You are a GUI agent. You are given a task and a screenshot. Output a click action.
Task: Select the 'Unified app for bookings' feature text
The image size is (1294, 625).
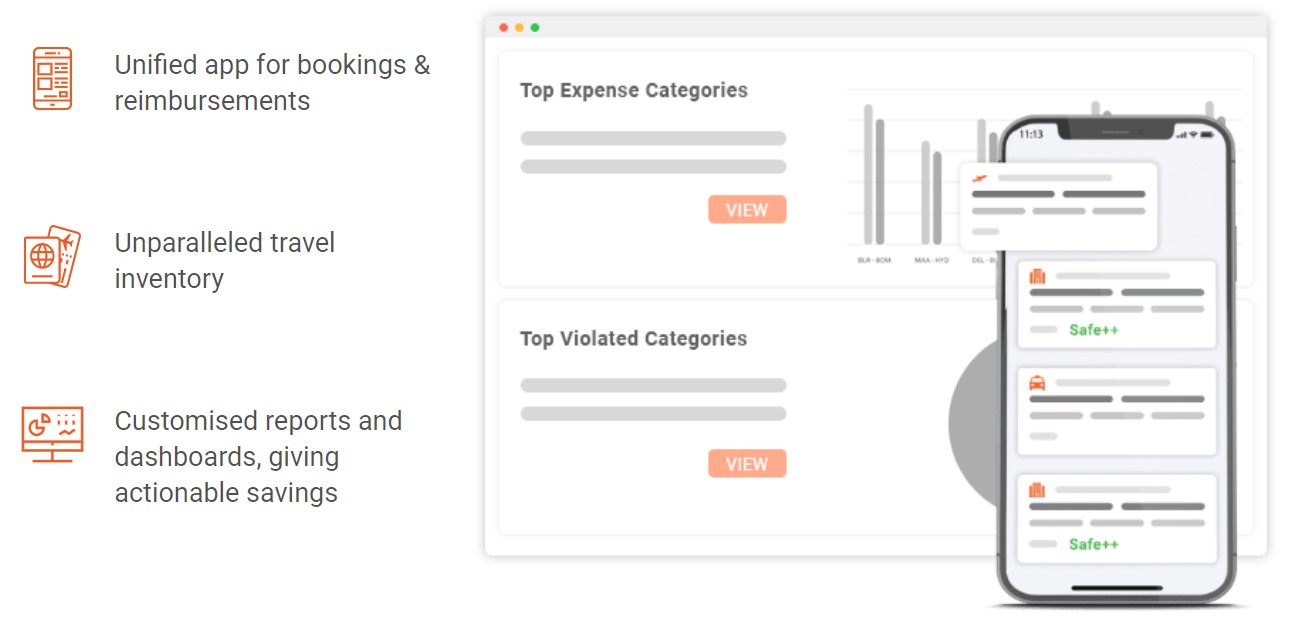pos(272,83)
